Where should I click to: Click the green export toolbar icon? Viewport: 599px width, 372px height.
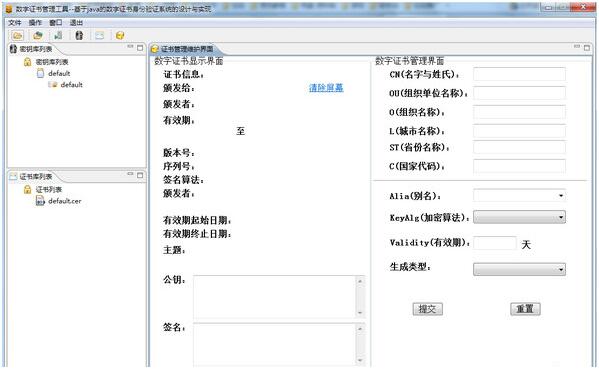coord(58,36)
